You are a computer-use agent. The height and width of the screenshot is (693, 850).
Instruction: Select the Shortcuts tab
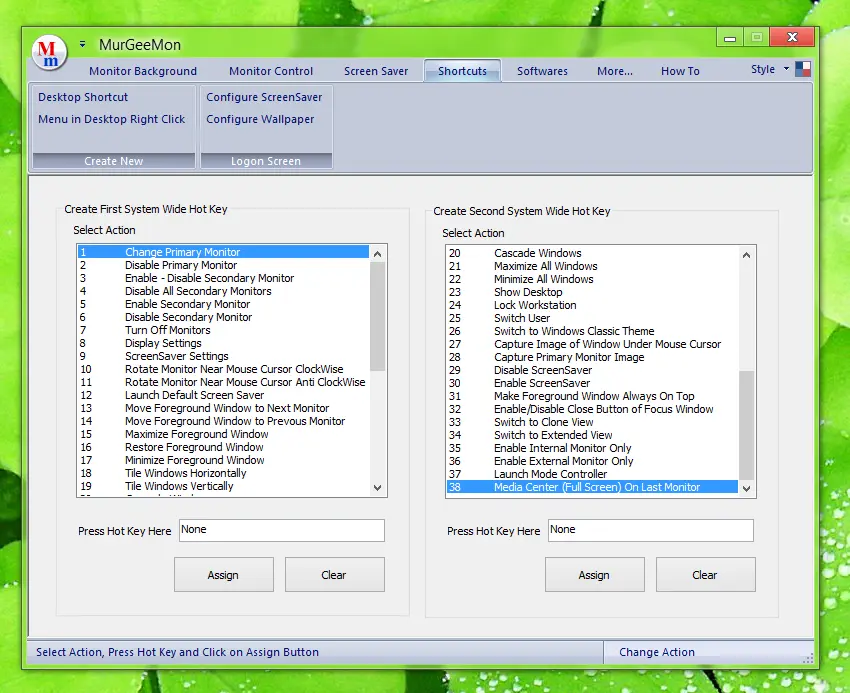click(462, 71)
